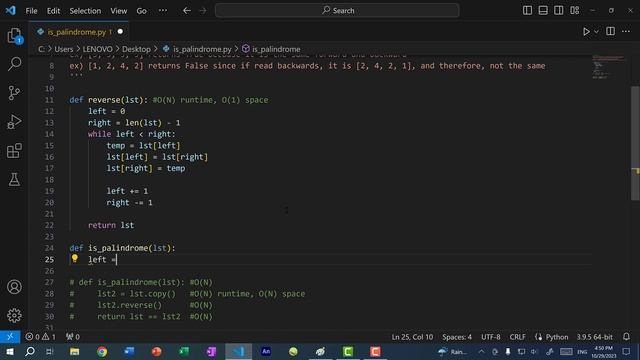This screenshot has width=640, height=360.
Task: Toggle the bottom Panel layout
Action: pos(543,10)
